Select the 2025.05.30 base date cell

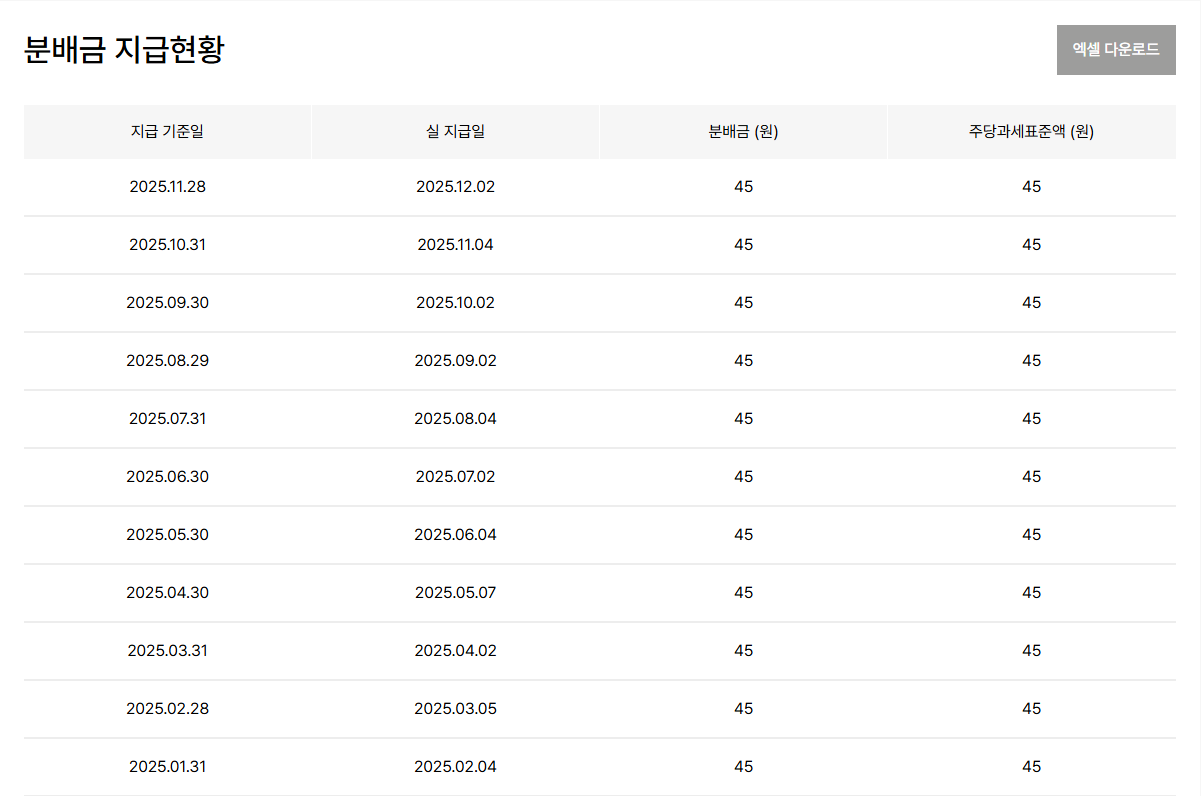(x=167, y=535)
